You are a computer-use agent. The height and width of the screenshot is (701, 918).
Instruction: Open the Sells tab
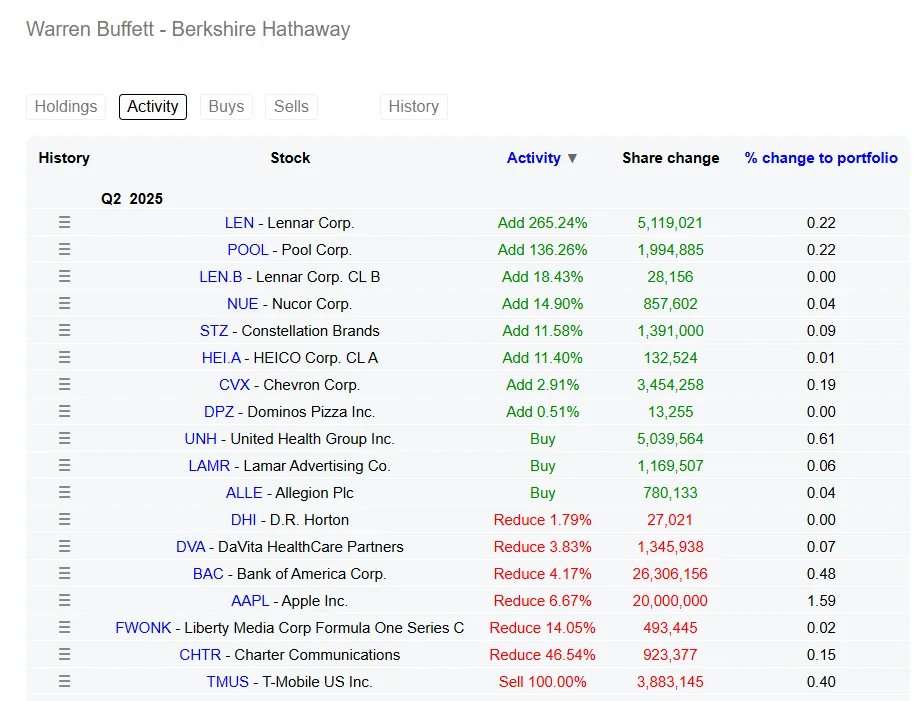tap(291, 107)
